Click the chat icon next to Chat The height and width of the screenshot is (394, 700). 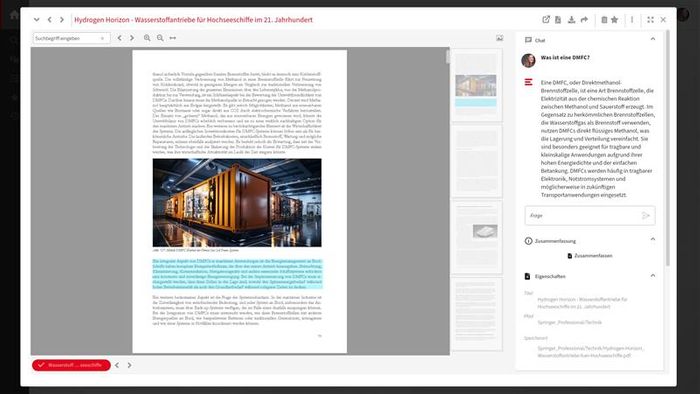pyautogui.click(x=528, y=40)
